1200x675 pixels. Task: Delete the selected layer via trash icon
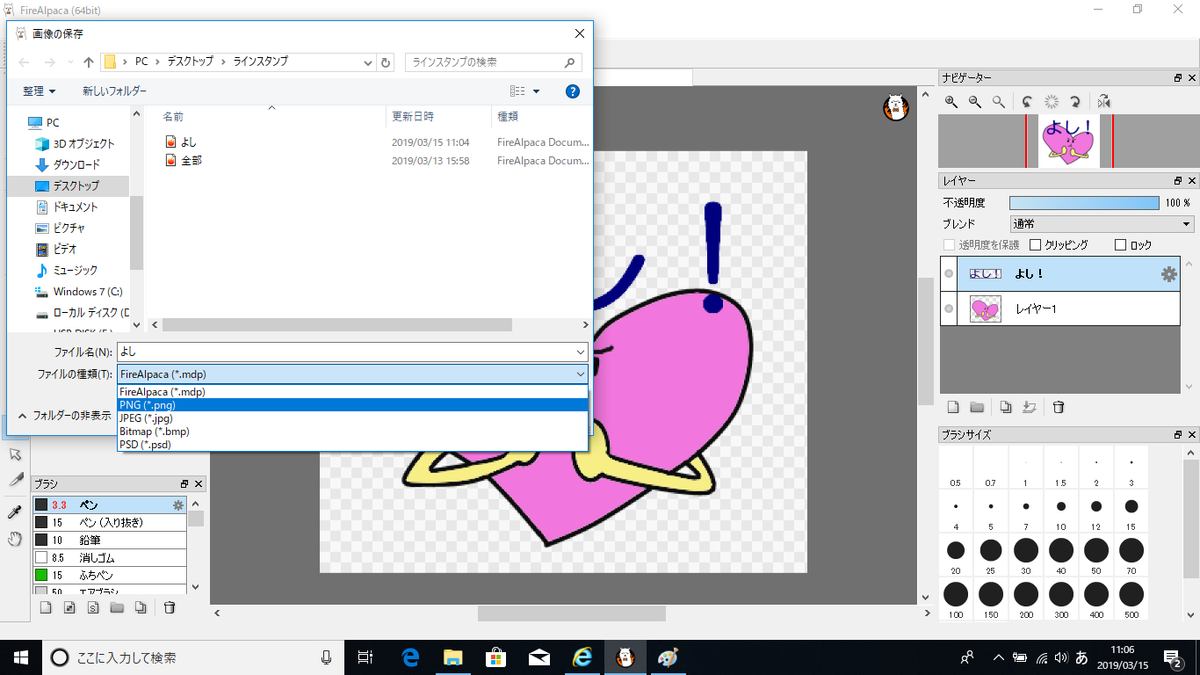[x=1059, y=407]
